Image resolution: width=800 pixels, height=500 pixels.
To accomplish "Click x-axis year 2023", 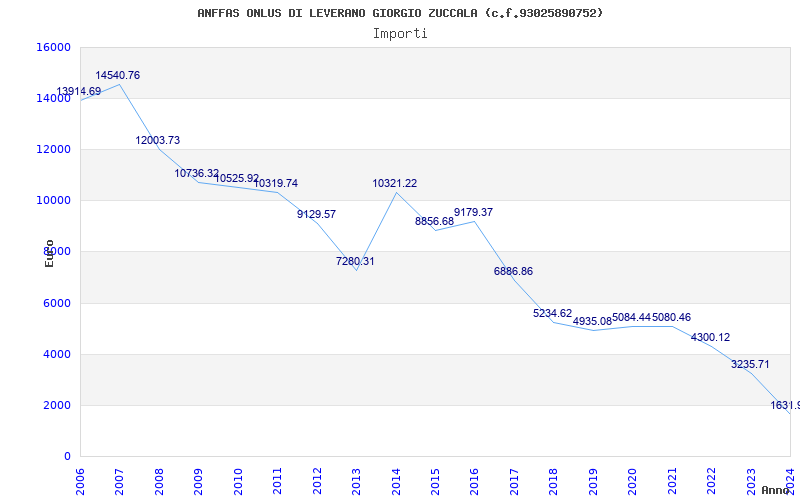I will (x=751, y=480).
